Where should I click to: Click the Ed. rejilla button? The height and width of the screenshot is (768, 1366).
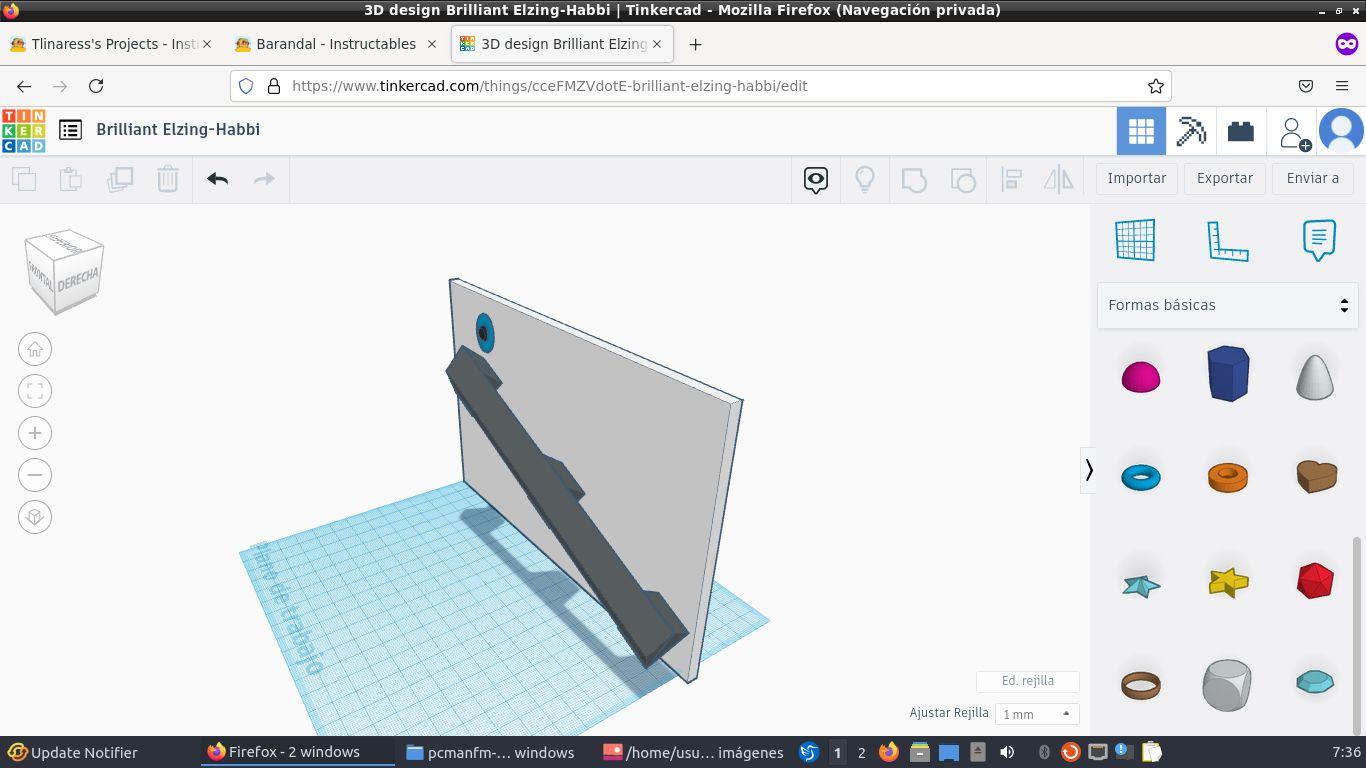click(1028, 681)
